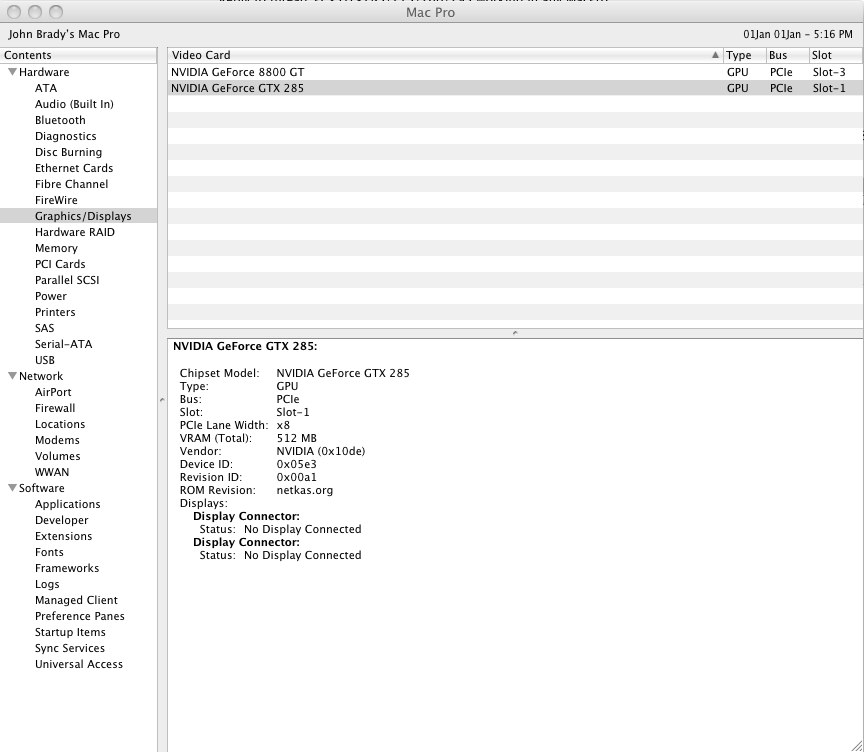Click the Contents sidebar header
The width and height of the screenshot is (864, 752).
tap(78, 55)
